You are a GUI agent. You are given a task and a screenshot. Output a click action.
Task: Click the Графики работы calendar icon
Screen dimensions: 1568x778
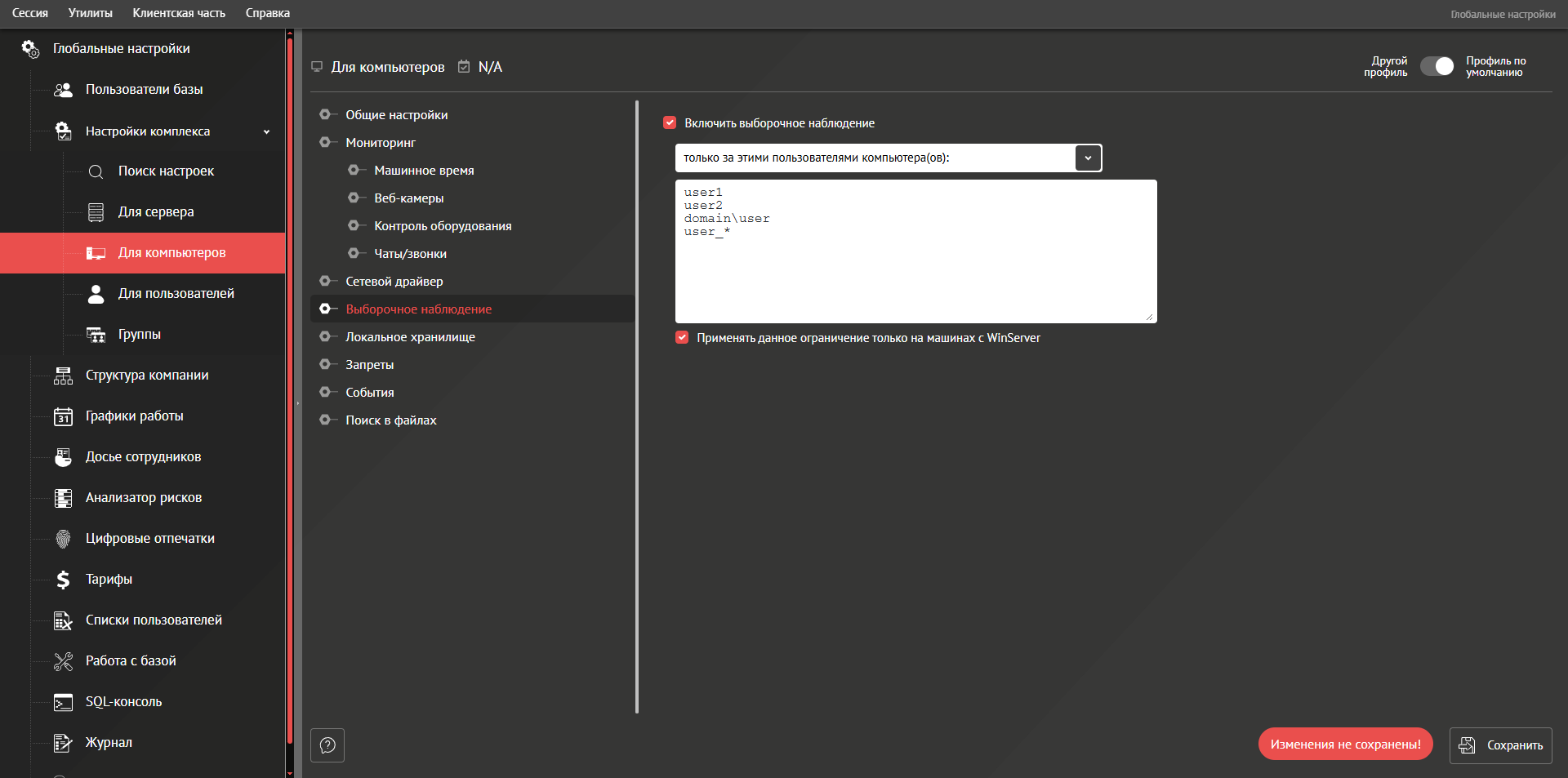63,416
